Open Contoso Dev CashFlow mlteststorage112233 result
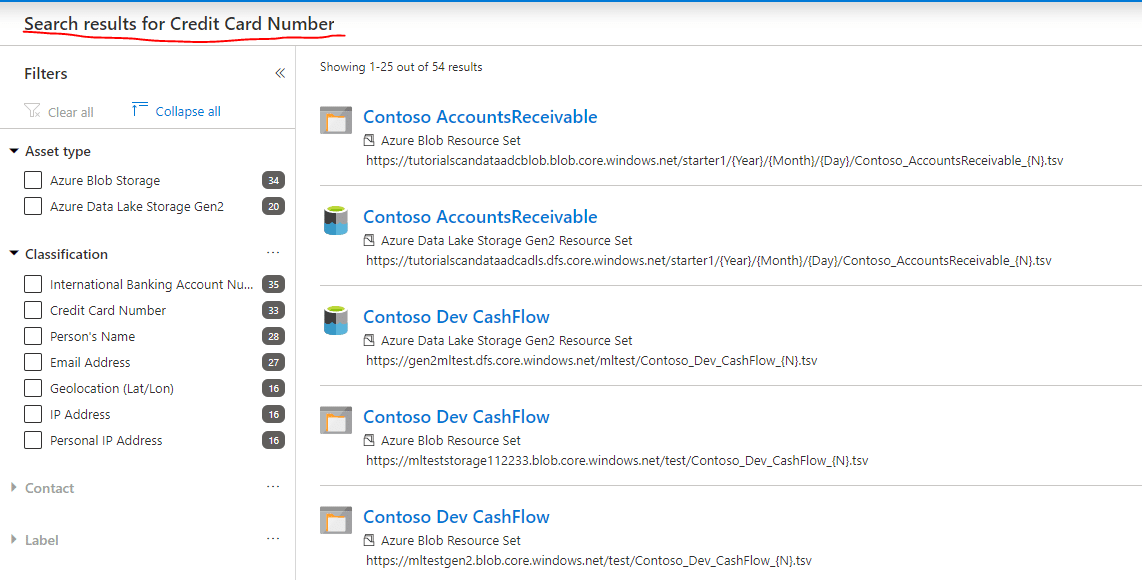The width and height of the screenshot is (1142, 580). [x=456, y=417]
